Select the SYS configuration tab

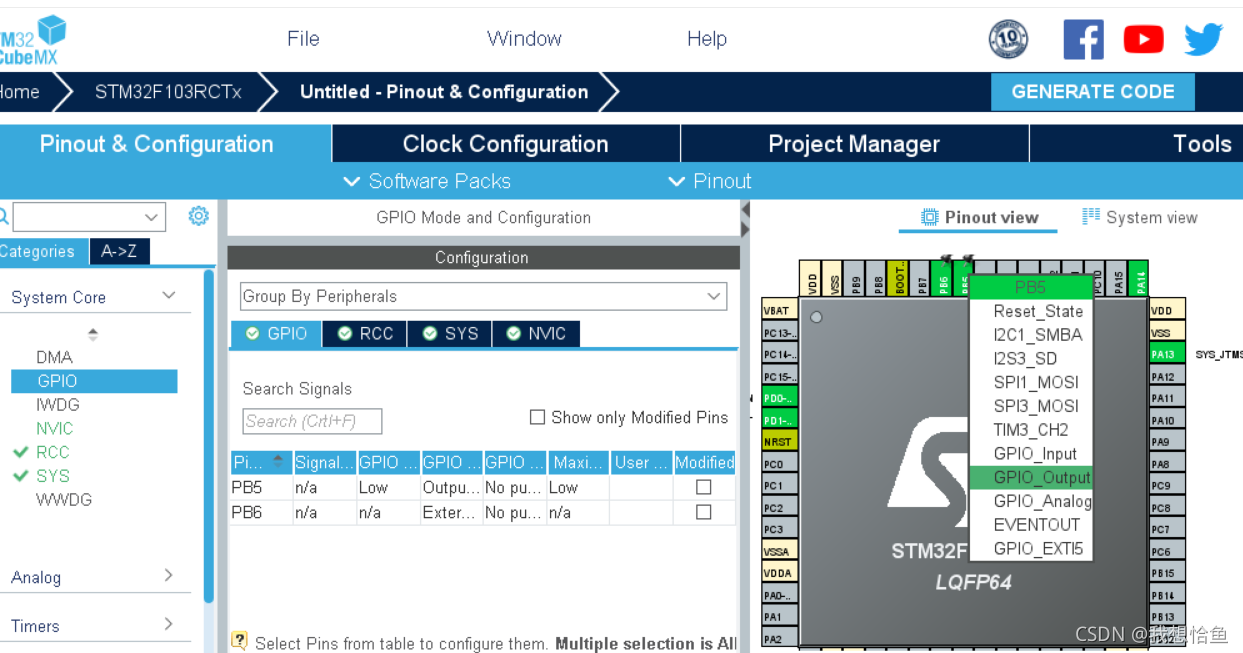tap(450, 334)
